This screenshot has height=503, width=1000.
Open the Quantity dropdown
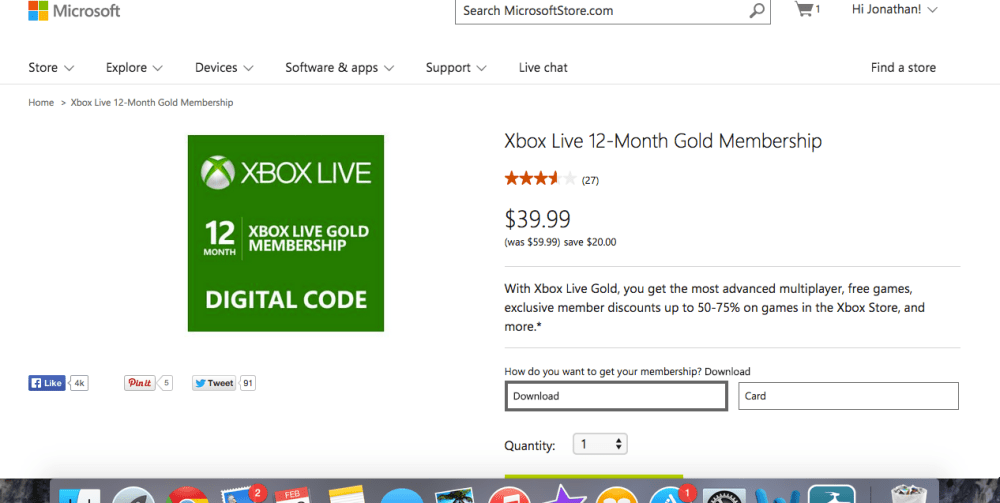click(x=600, y=444)
